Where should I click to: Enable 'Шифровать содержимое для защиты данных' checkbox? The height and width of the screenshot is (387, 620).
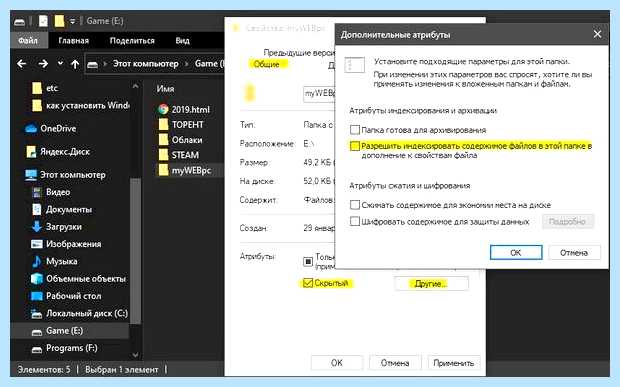tap(355, 221)
